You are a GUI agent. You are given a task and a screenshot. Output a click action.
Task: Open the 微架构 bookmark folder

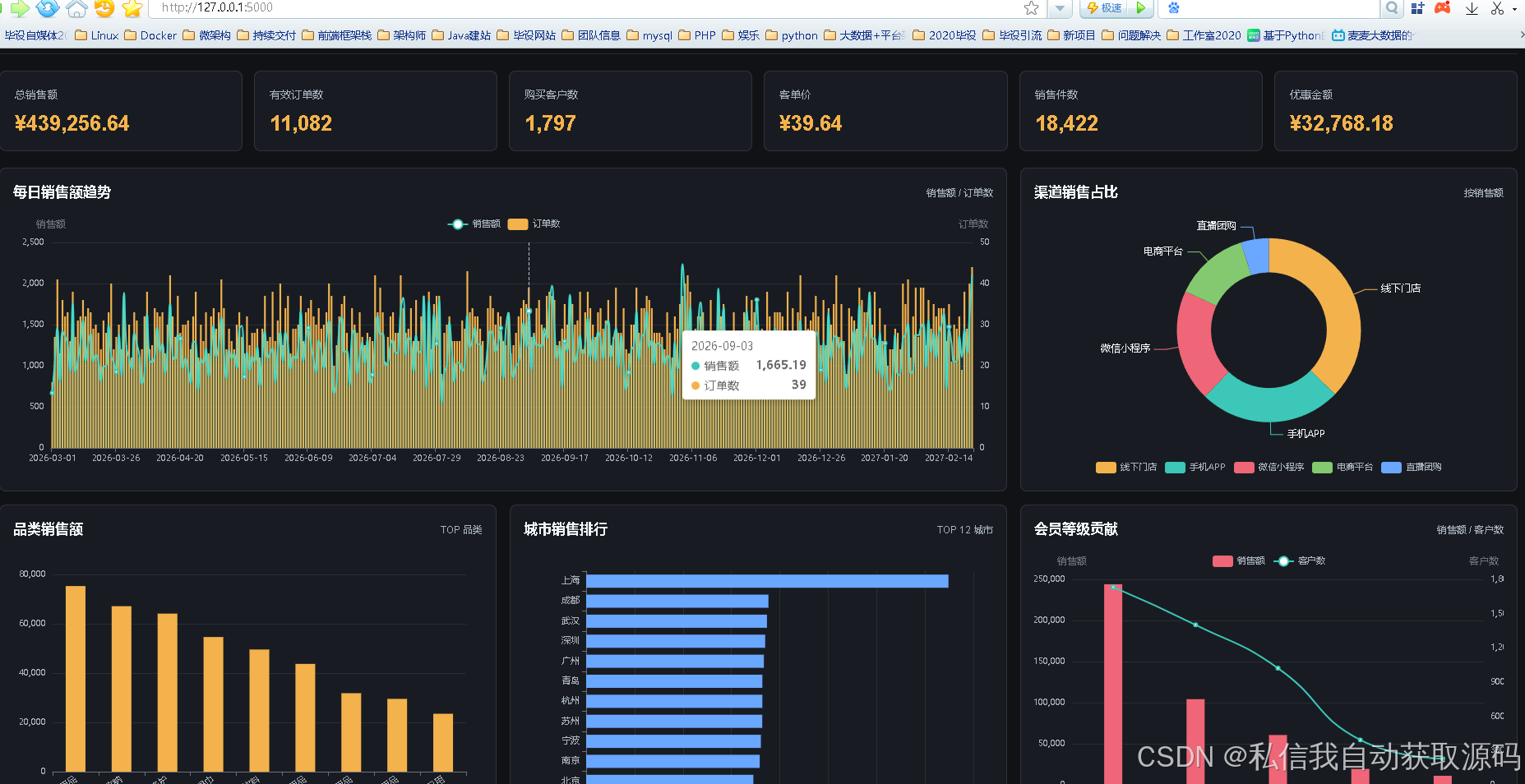(206, 35)
